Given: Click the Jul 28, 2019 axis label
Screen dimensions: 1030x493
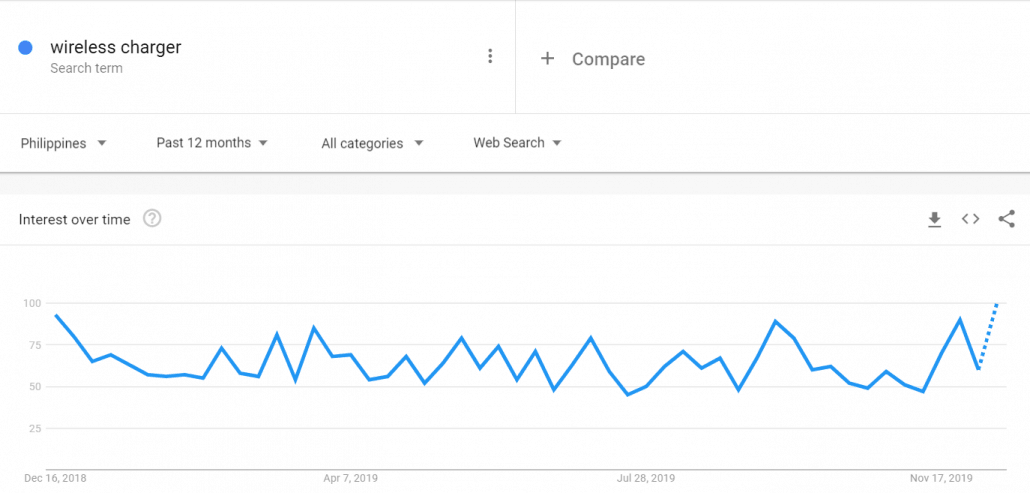Looking at the screenshot, I should (x=646, y=478).
